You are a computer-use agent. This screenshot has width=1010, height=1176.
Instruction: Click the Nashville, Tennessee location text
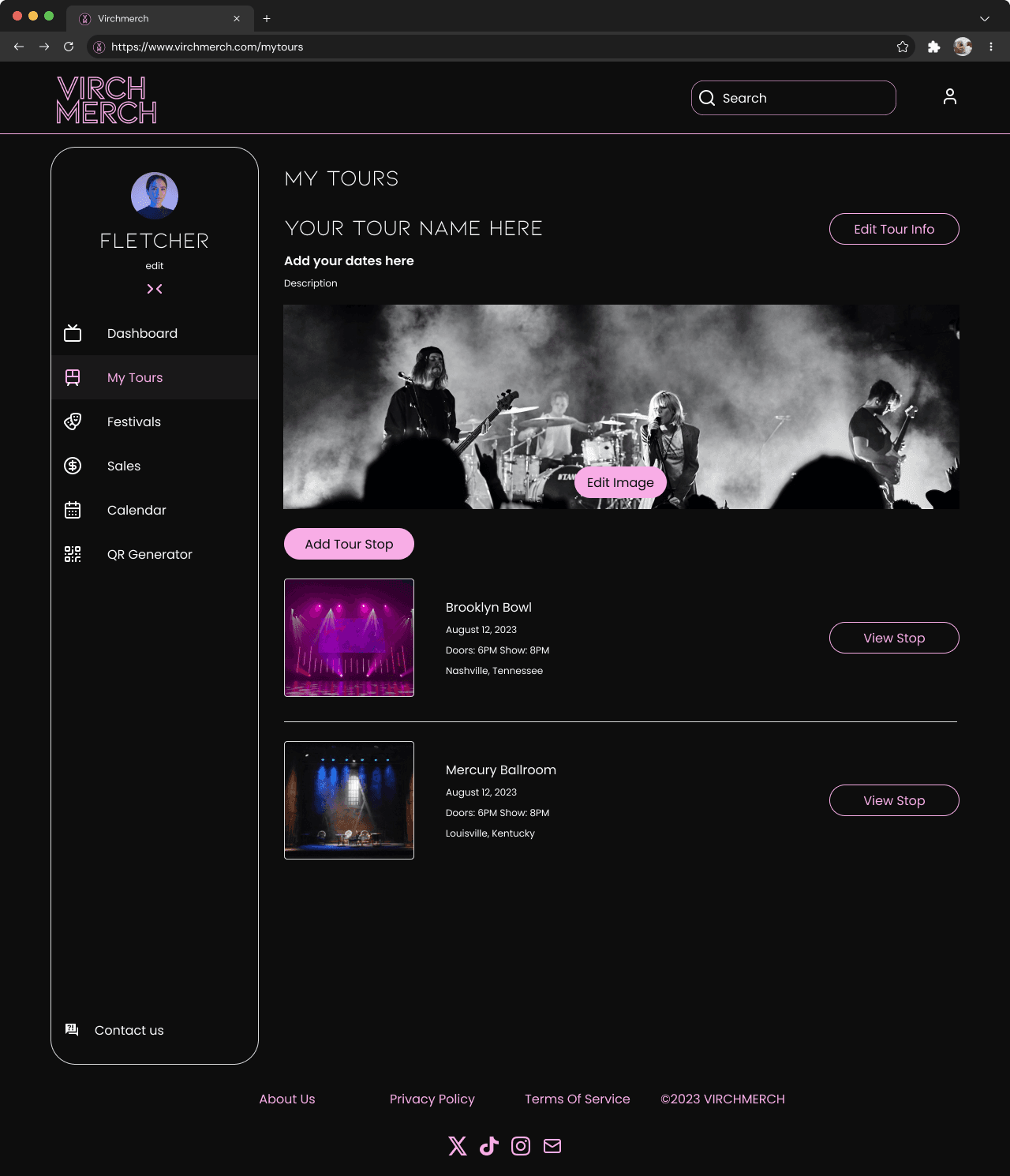pos(494,671)
